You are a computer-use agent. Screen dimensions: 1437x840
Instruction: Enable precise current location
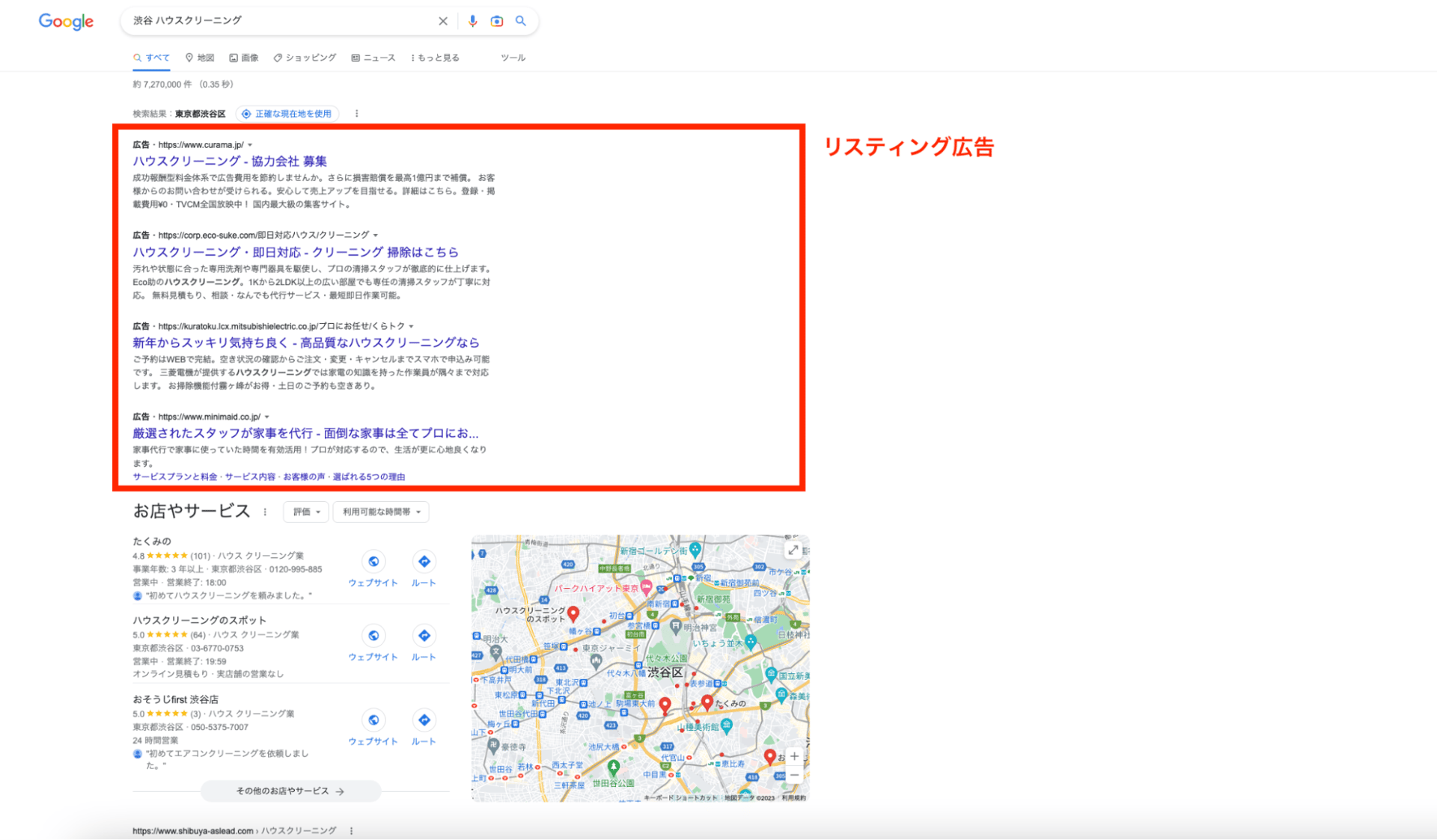[287, 114]
